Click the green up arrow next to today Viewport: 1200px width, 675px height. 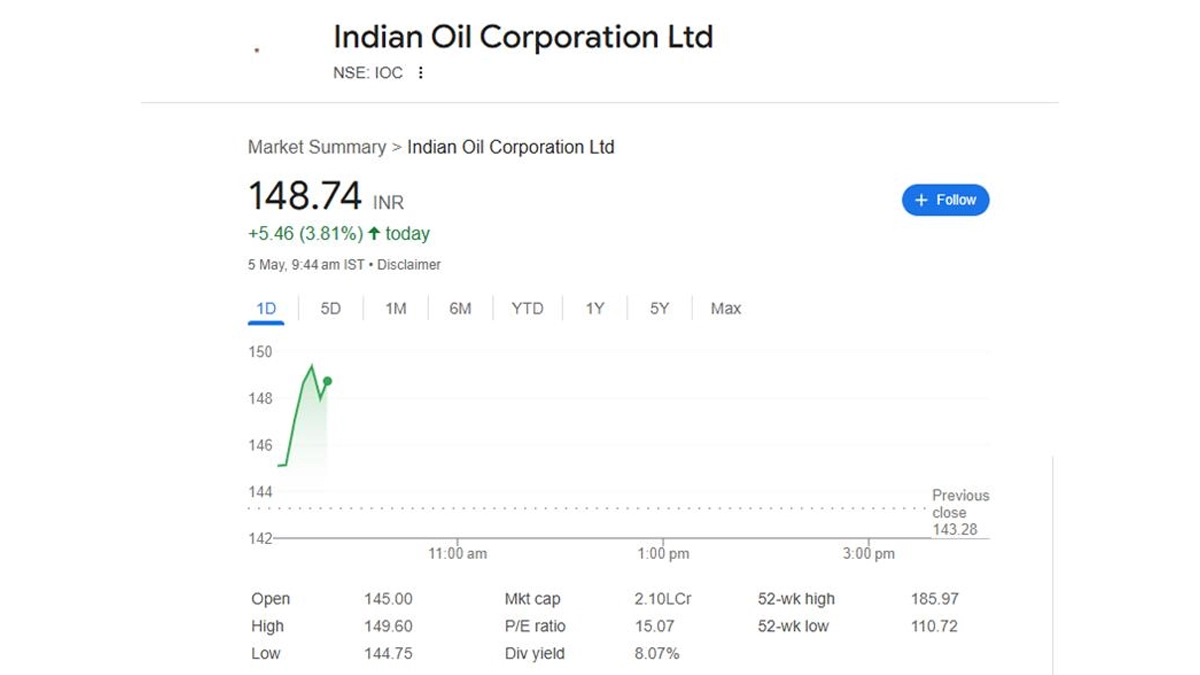click(x=374, y=234)
